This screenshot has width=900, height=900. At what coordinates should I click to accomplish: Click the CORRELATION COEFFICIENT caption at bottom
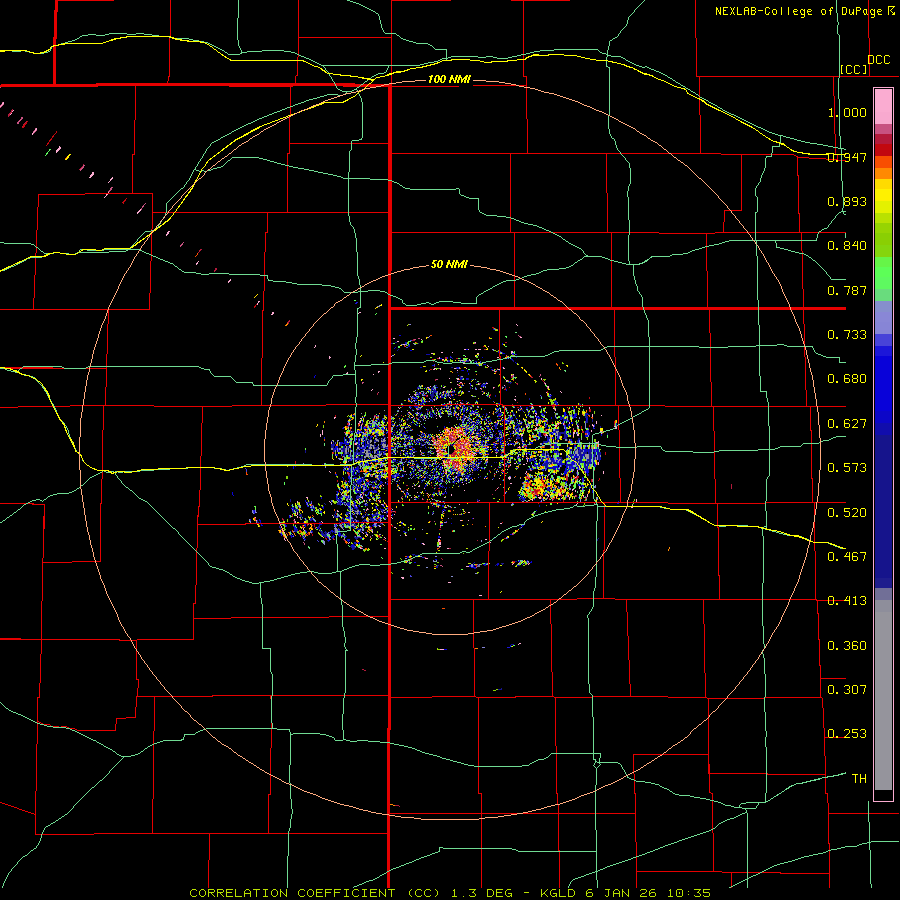450,893
